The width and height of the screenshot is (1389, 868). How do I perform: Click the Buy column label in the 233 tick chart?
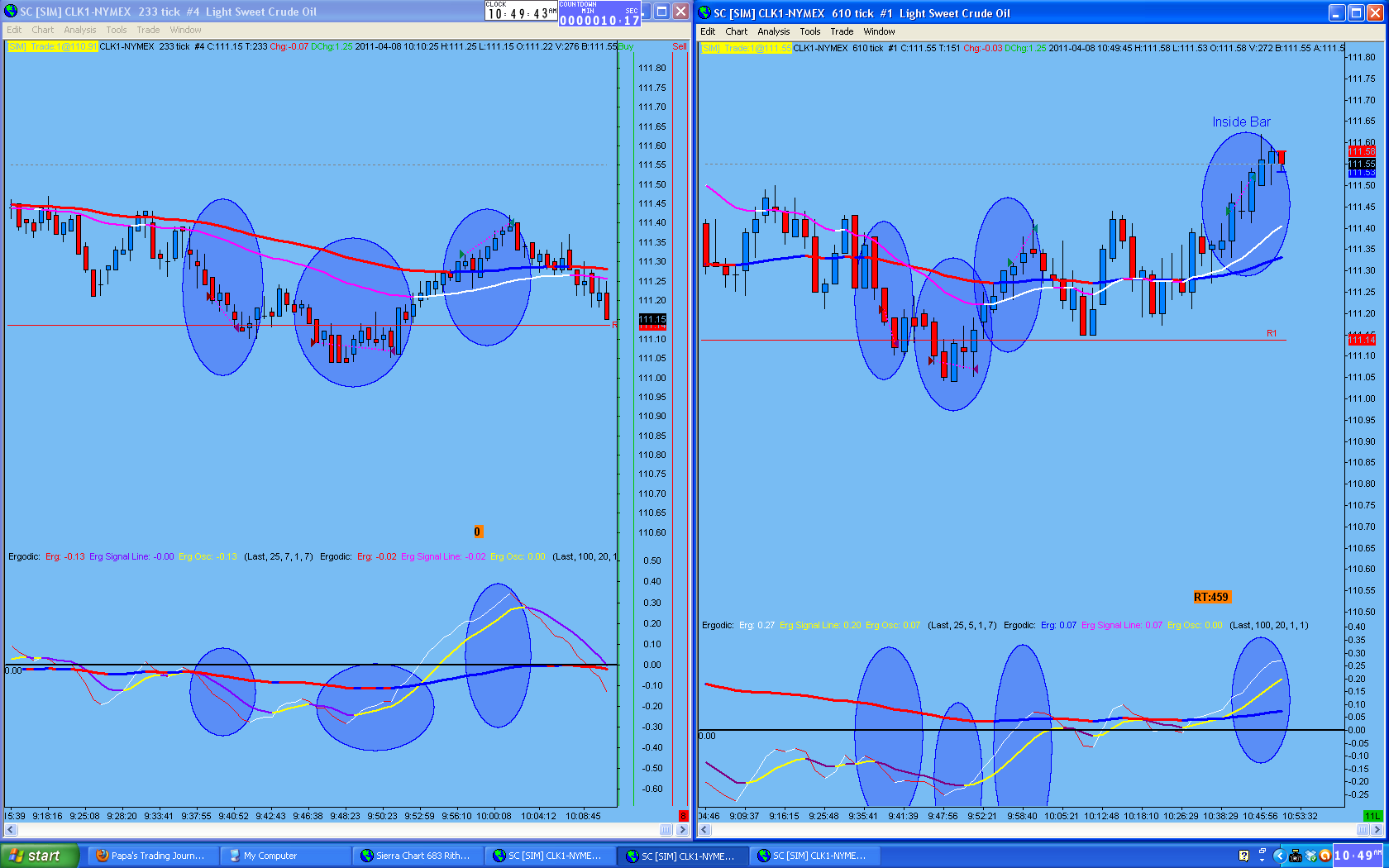(x=626, y=46)
